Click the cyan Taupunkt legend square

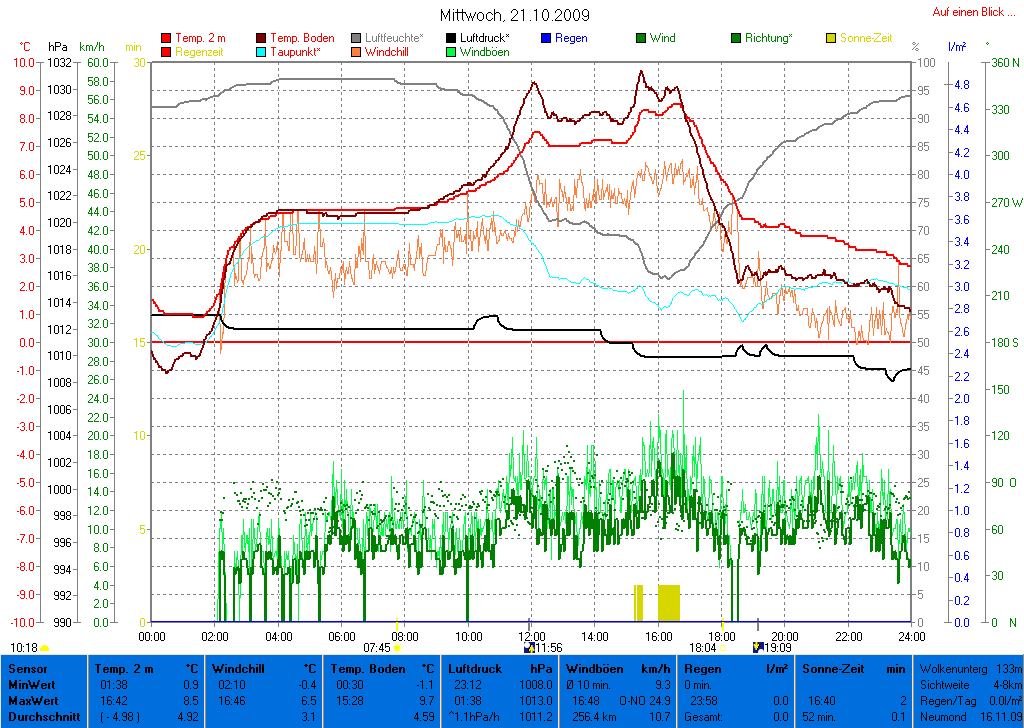[262, 52]
